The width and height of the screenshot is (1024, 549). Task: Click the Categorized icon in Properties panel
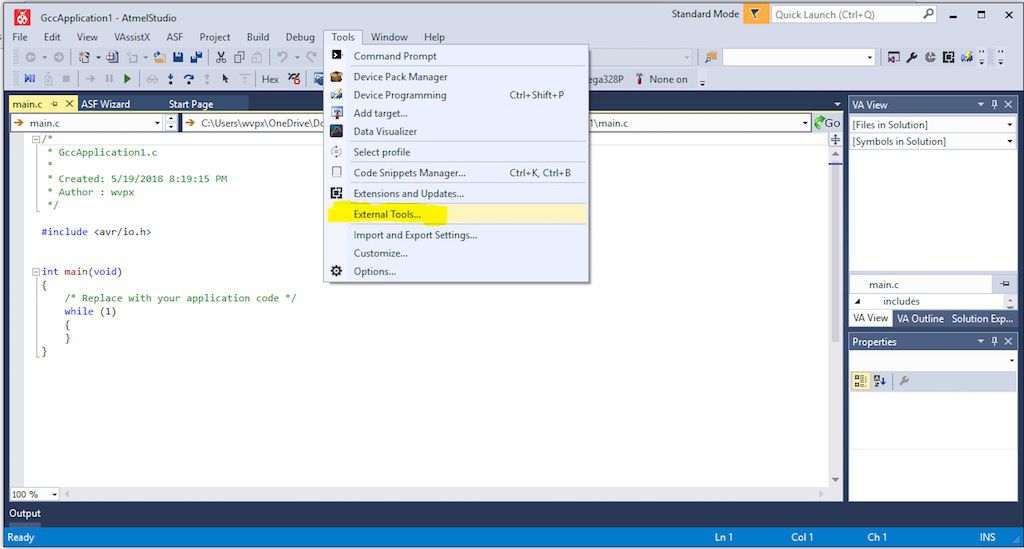(x=861, y=381)
